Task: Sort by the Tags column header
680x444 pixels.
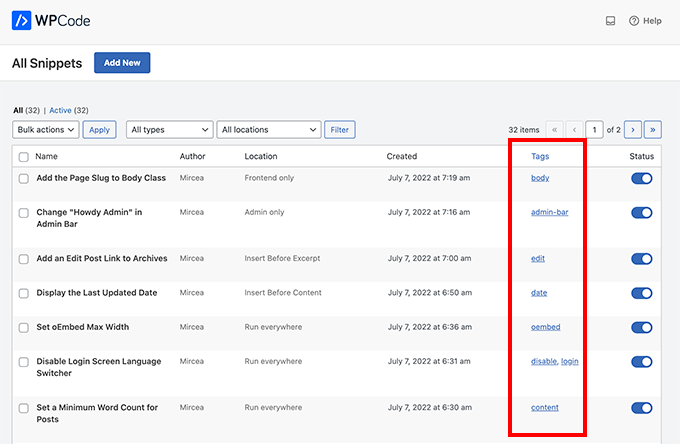Action: pos(540,156)
